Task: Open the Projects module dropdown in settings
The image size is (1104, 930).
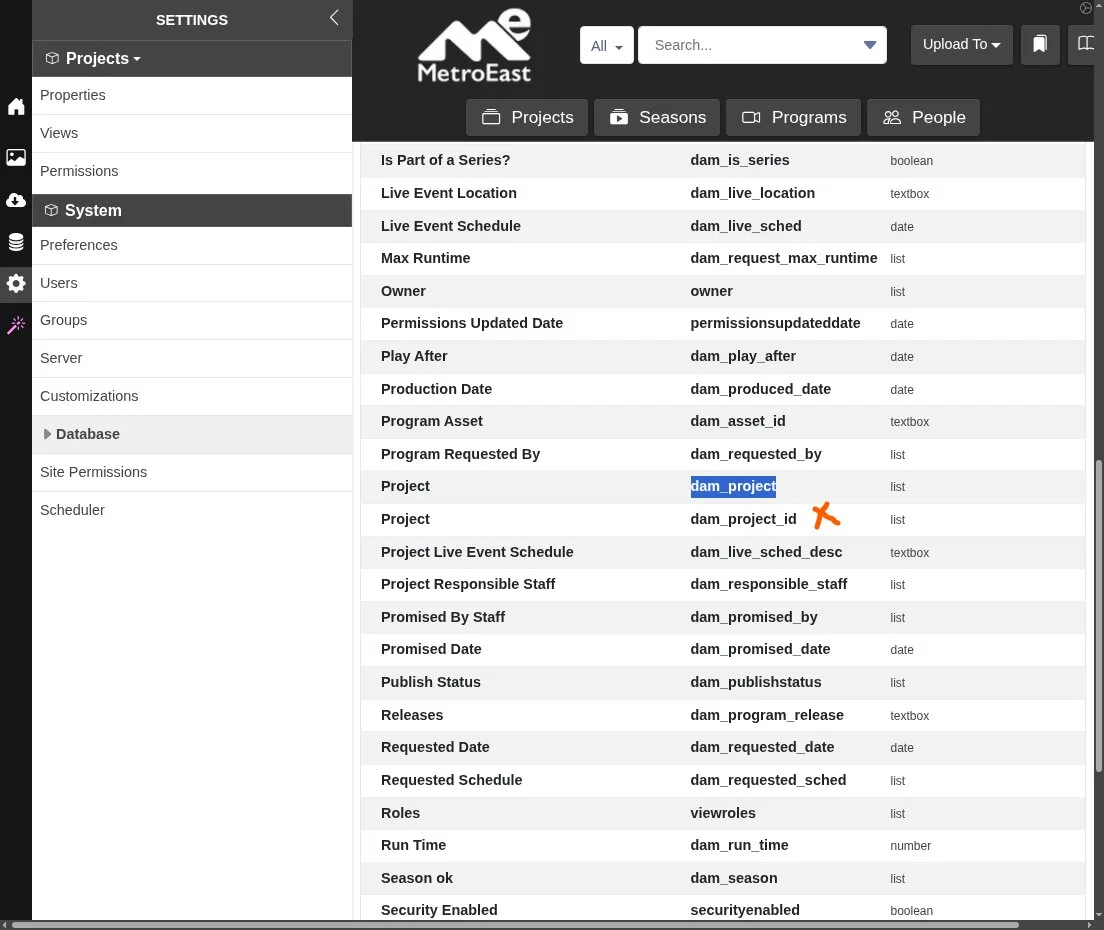Action: (102, 59)
